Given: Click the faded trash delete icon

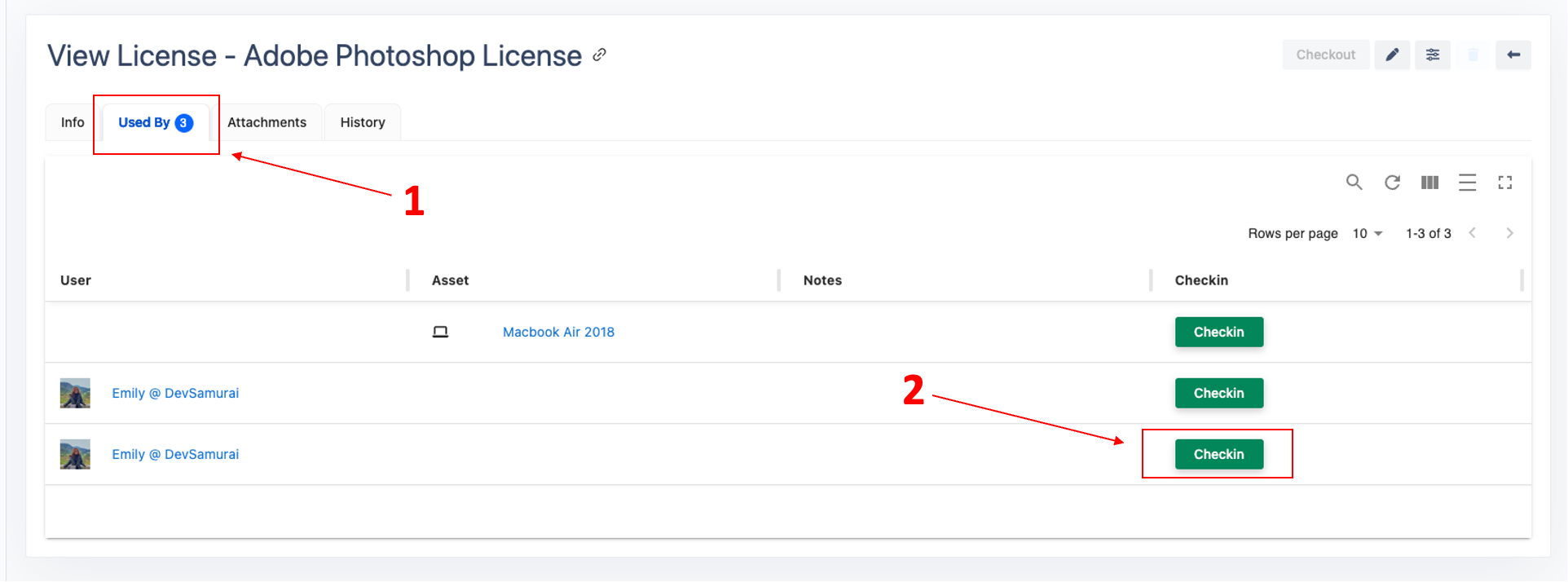Looking at the screenshot, I should pyautogui.click(x=1473, y=55).
